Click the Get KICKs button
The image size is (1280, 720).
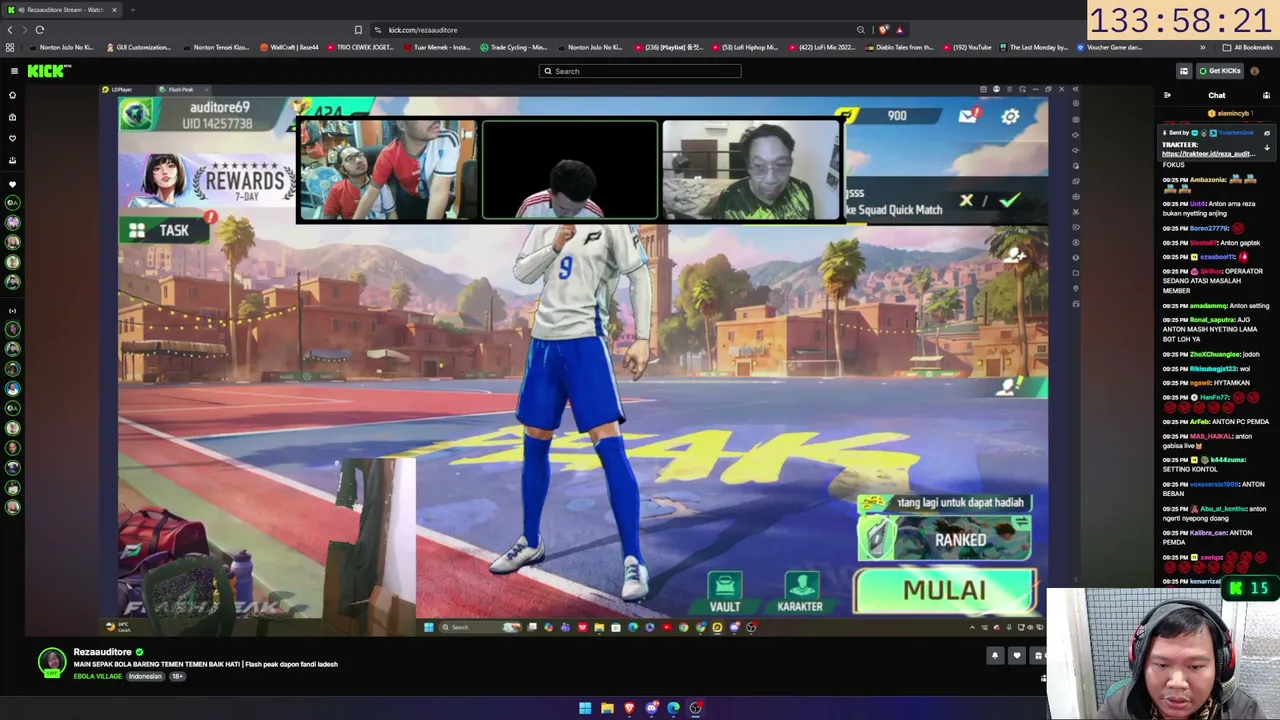click(1220, 71)
